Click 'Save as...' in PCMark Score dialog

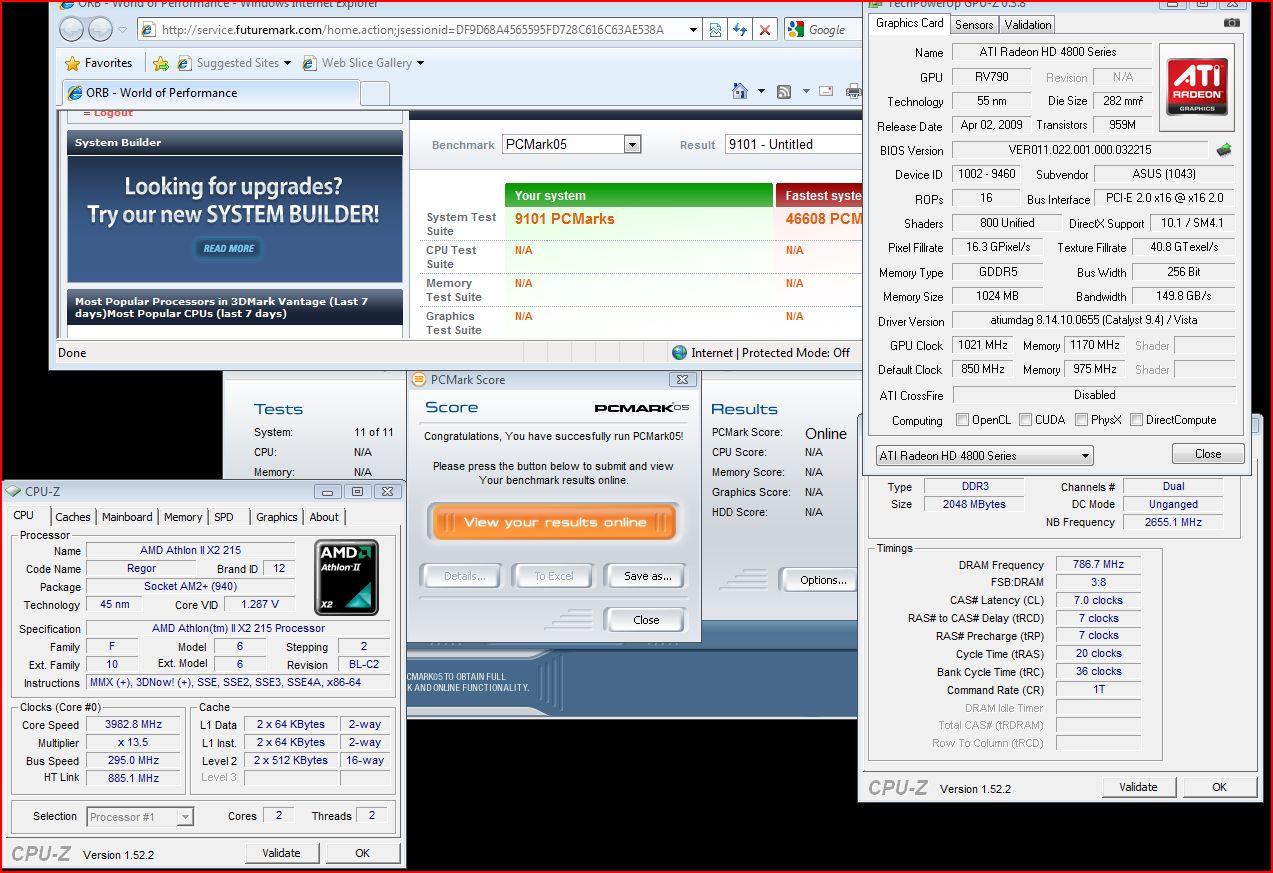[647, 576]
